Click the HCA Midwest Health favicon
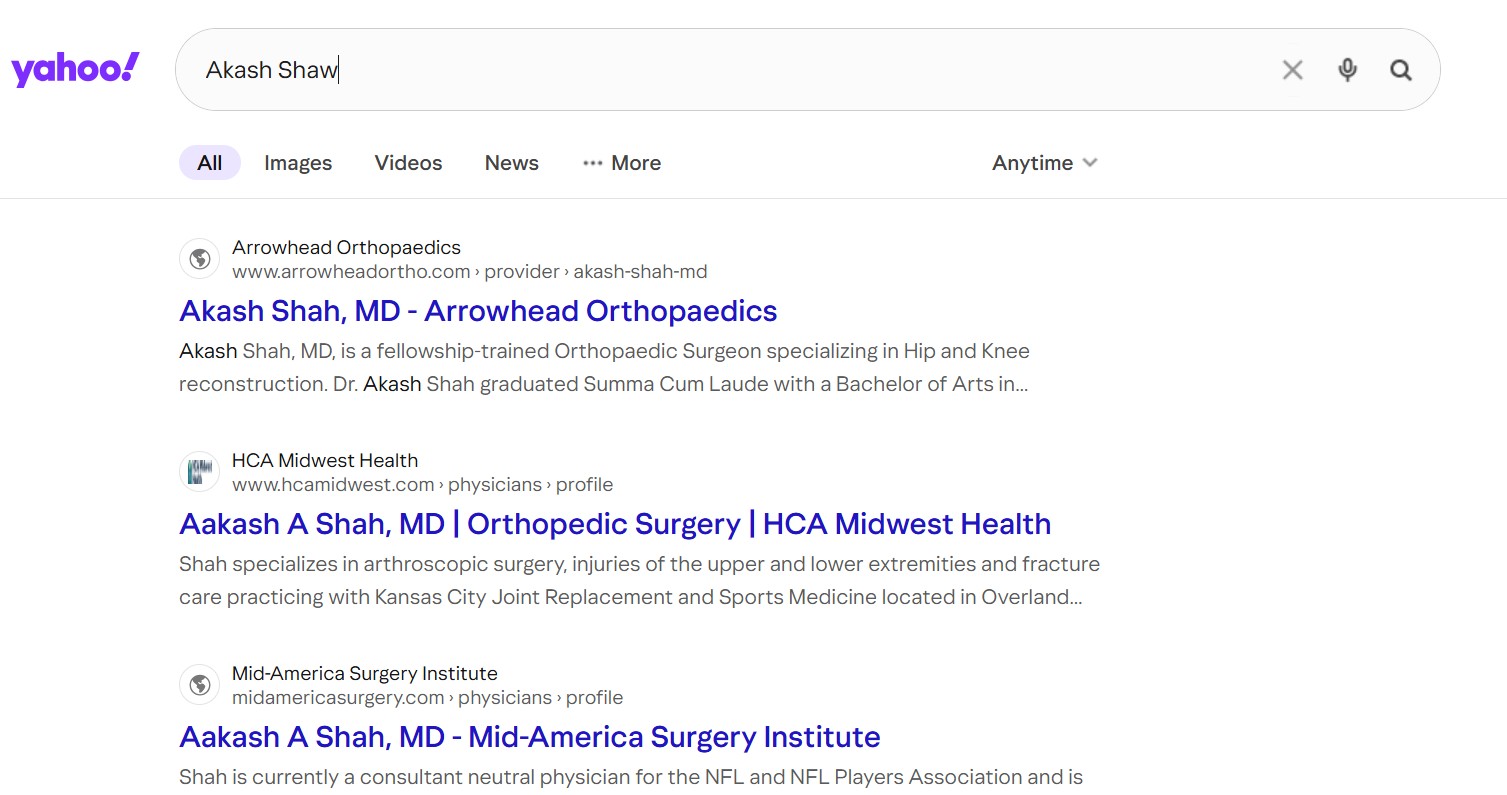 click(x=200, y=472)
